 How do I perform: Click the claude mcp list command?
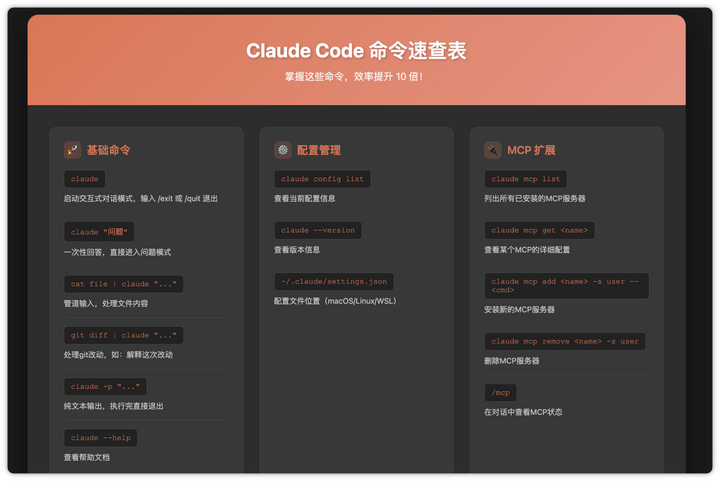(x=526, y=179)
